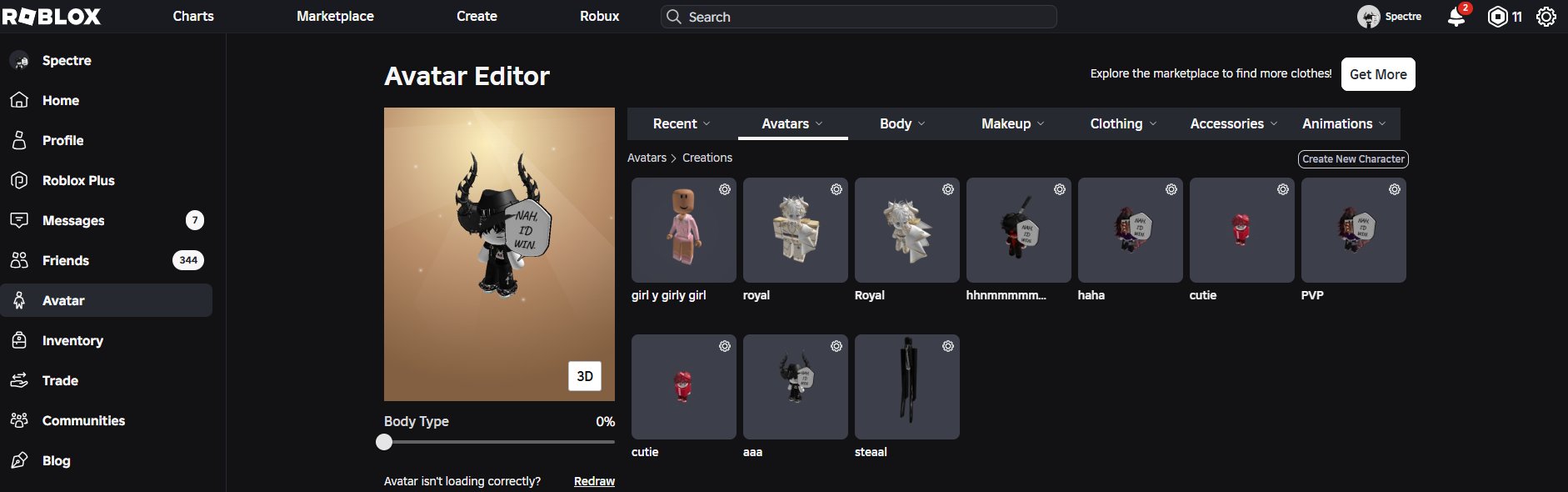
Task: Select the steaal outfit thumbnail
Action: pyautogui.click(x=907, y=387)
